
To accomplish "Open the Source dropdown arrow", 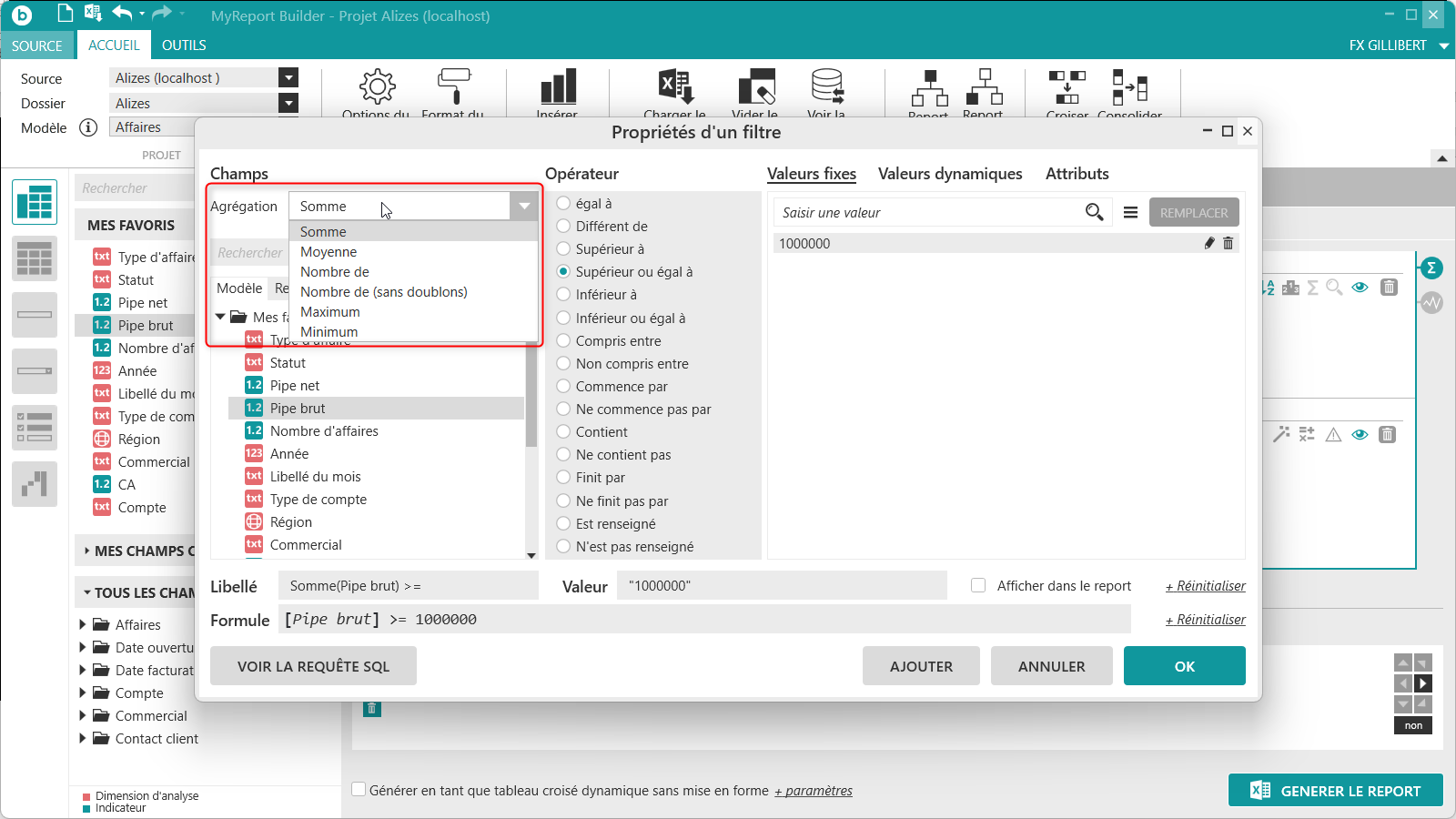I will pyautogui.click(x=288, y=78).
